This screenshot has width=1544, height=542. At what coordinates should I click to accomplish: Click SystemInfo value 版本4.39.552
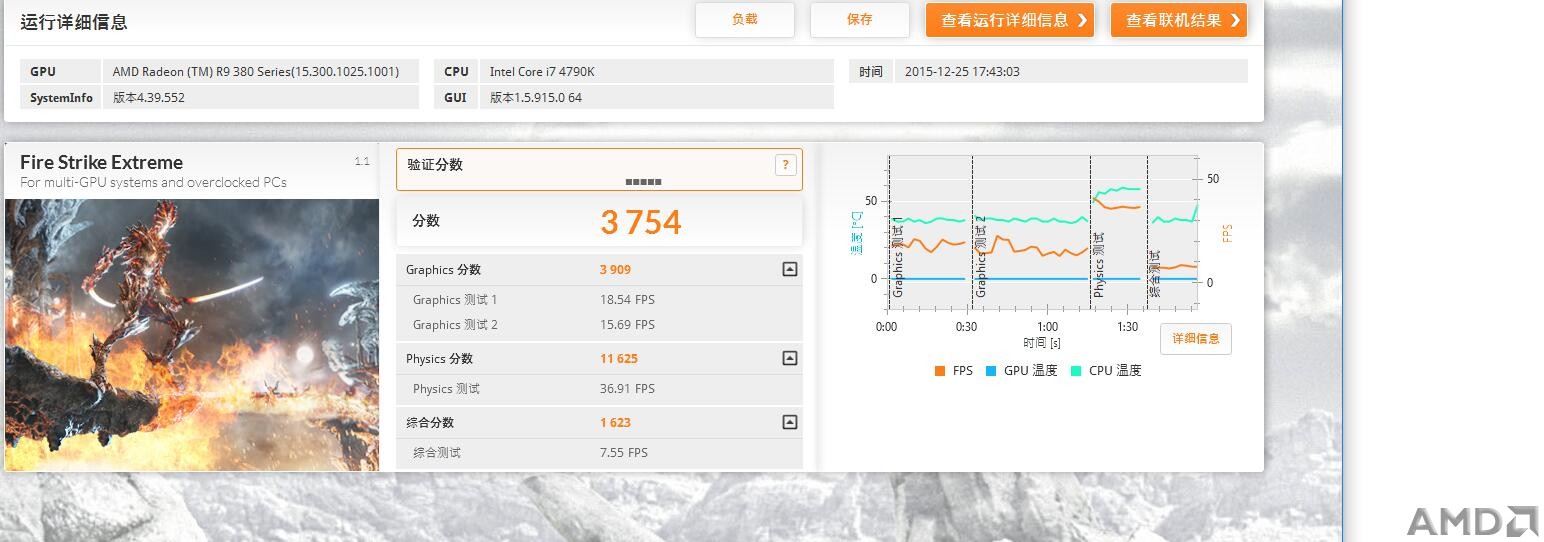149,98
